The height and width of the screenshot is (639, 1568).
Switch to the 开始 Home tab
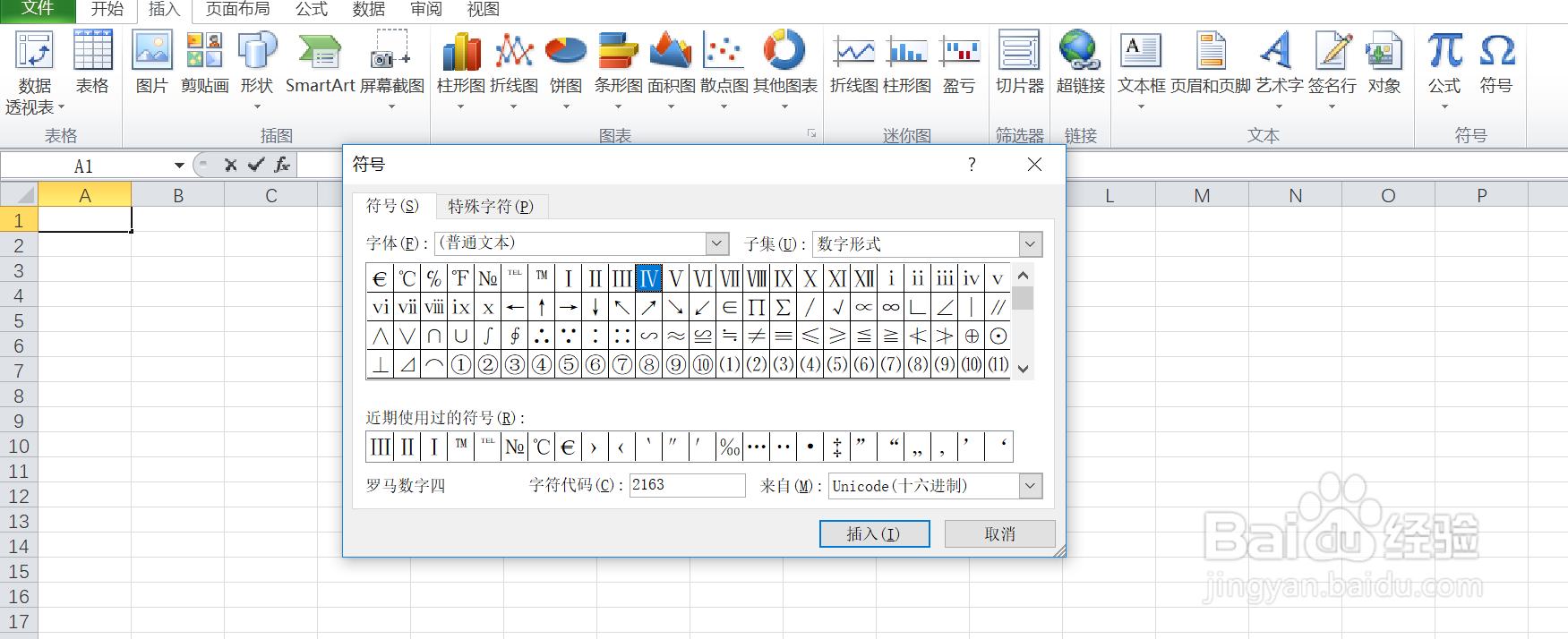click(x=107, y=9)
